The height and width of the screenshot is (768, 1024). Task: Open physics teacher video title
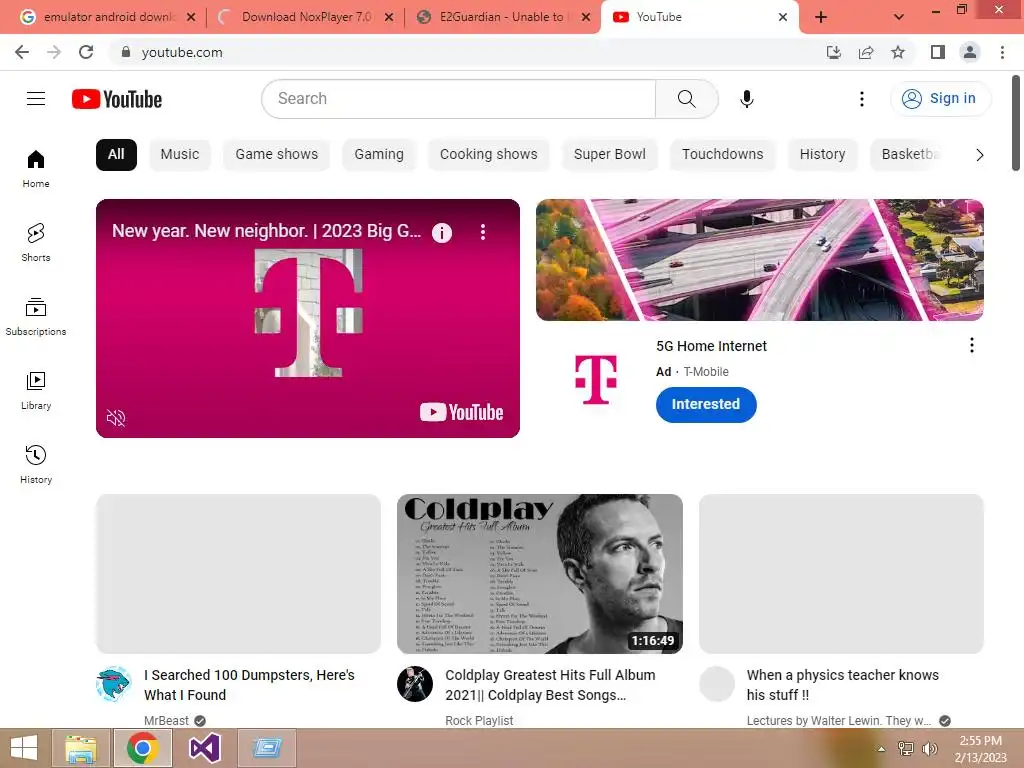tap(842, 685)
